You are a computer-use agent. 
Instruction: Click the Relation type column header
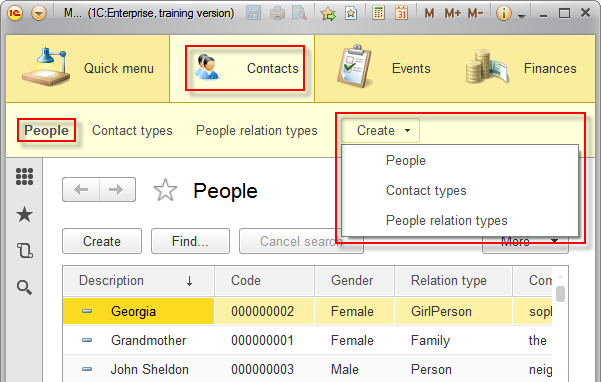pos(453,280)
